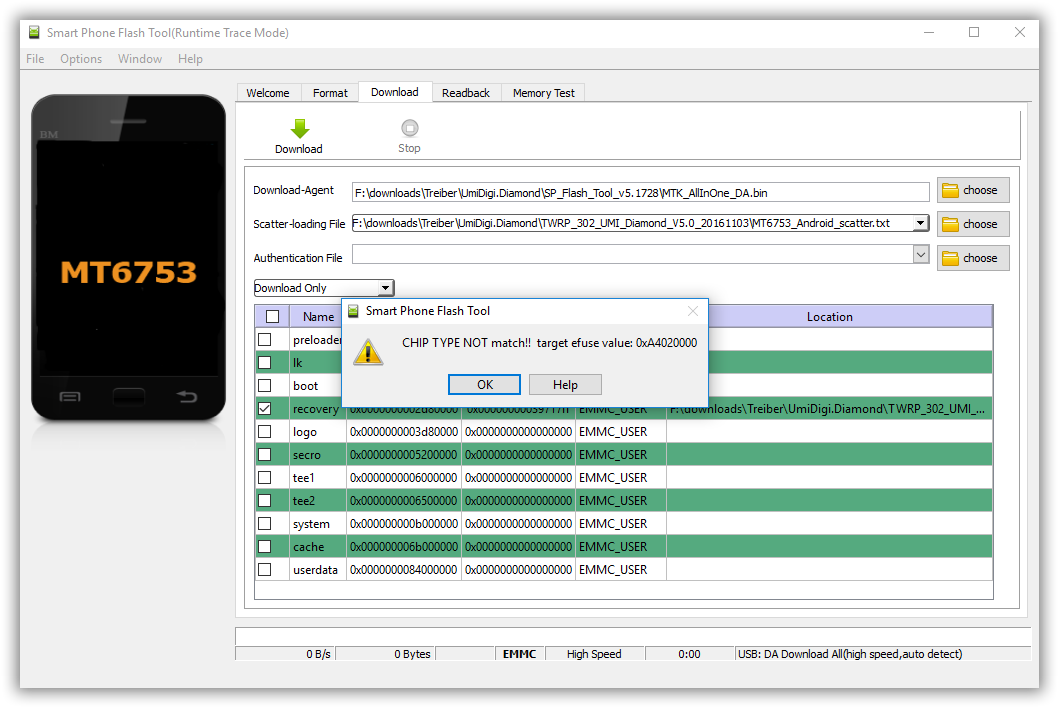Enable the system partition checkbox
1059x708 pixels.
point(265,524)
